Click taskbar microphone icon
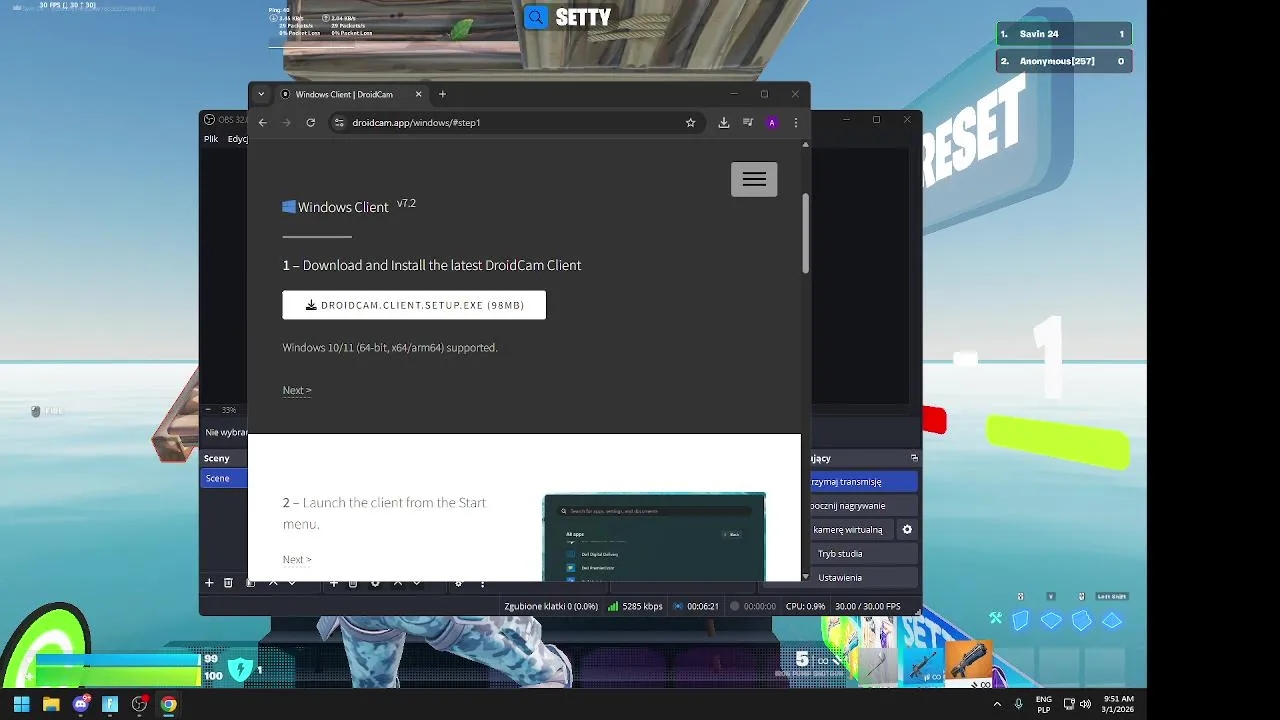The height and width of the screenshot is (720, 1280). pos(1019,704)
